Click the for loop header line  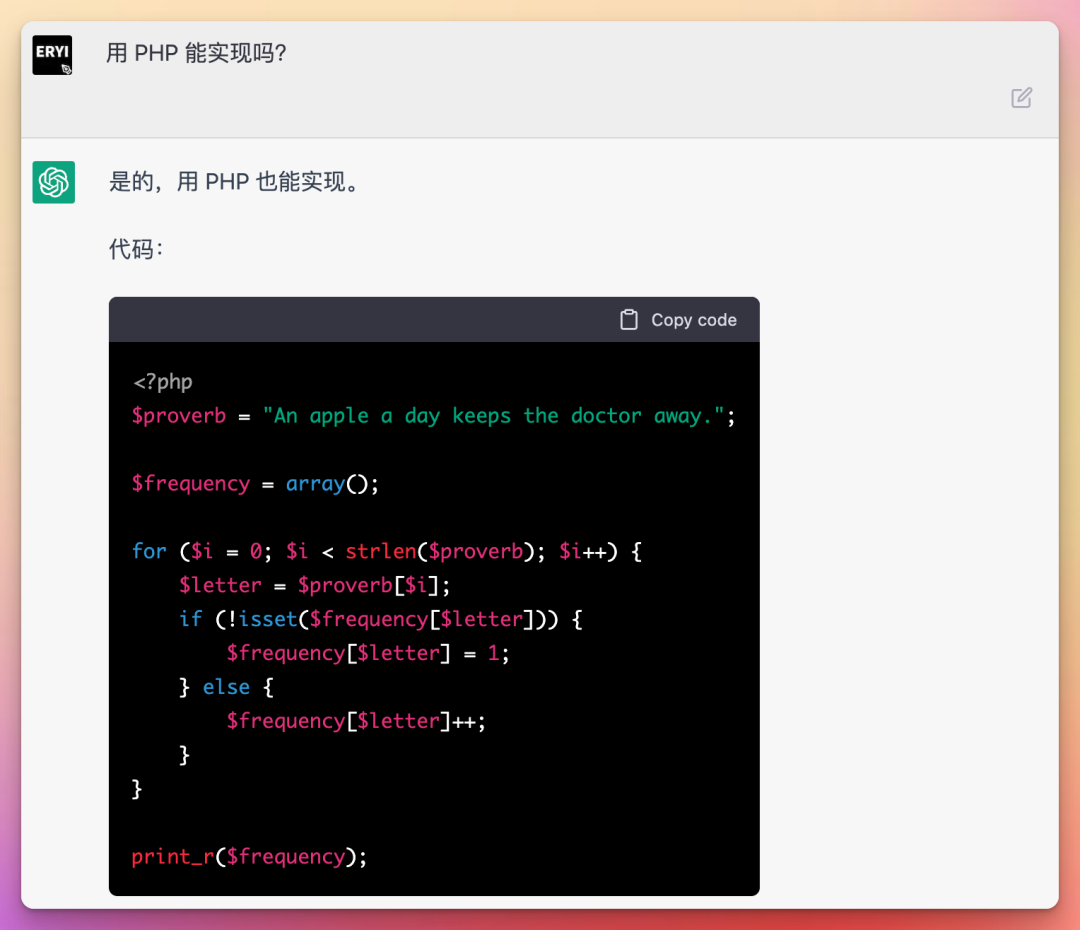[387, 551]
